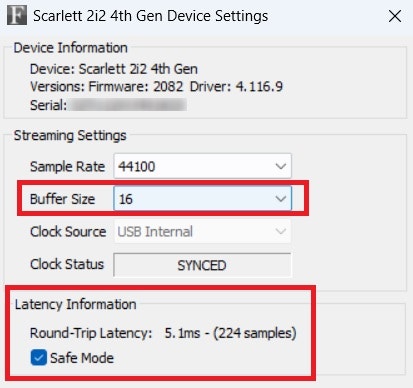Click the blurred Serial number value
This screenshot has height=388, width=413.
(x=129, y=105)
